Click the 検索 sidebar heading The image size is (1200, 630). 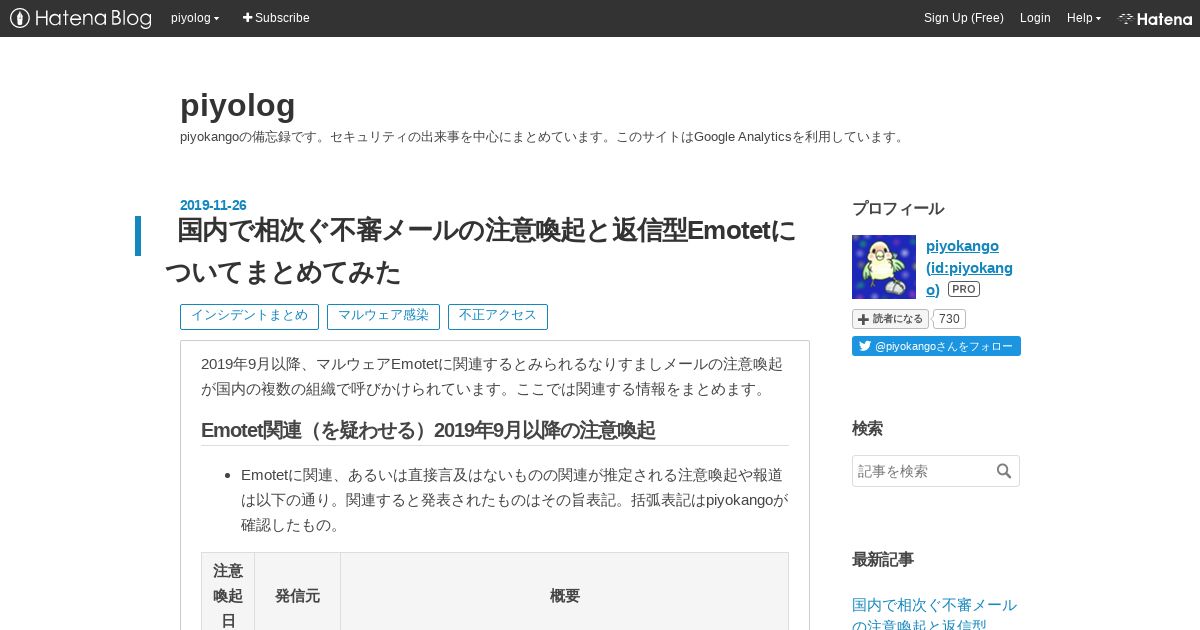click(867, 429)
